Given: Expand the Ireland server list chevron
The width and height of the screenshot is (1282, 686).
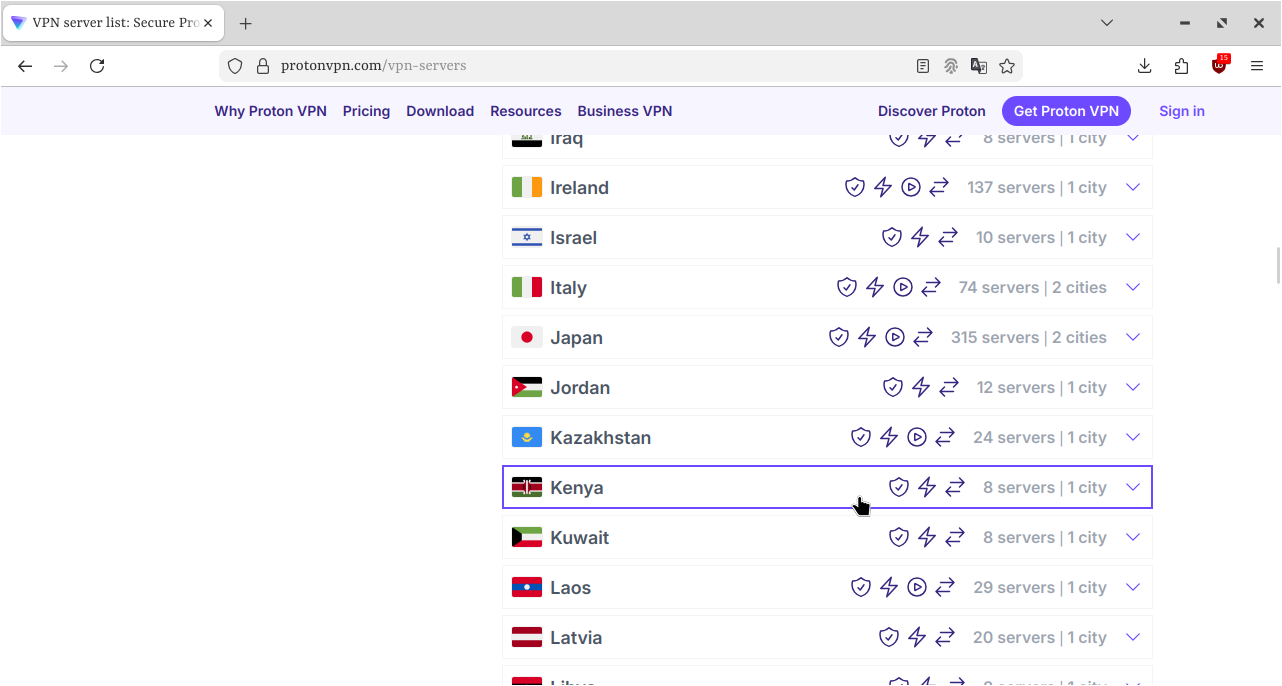Looking at the screenshot, I should [1133, 187].
